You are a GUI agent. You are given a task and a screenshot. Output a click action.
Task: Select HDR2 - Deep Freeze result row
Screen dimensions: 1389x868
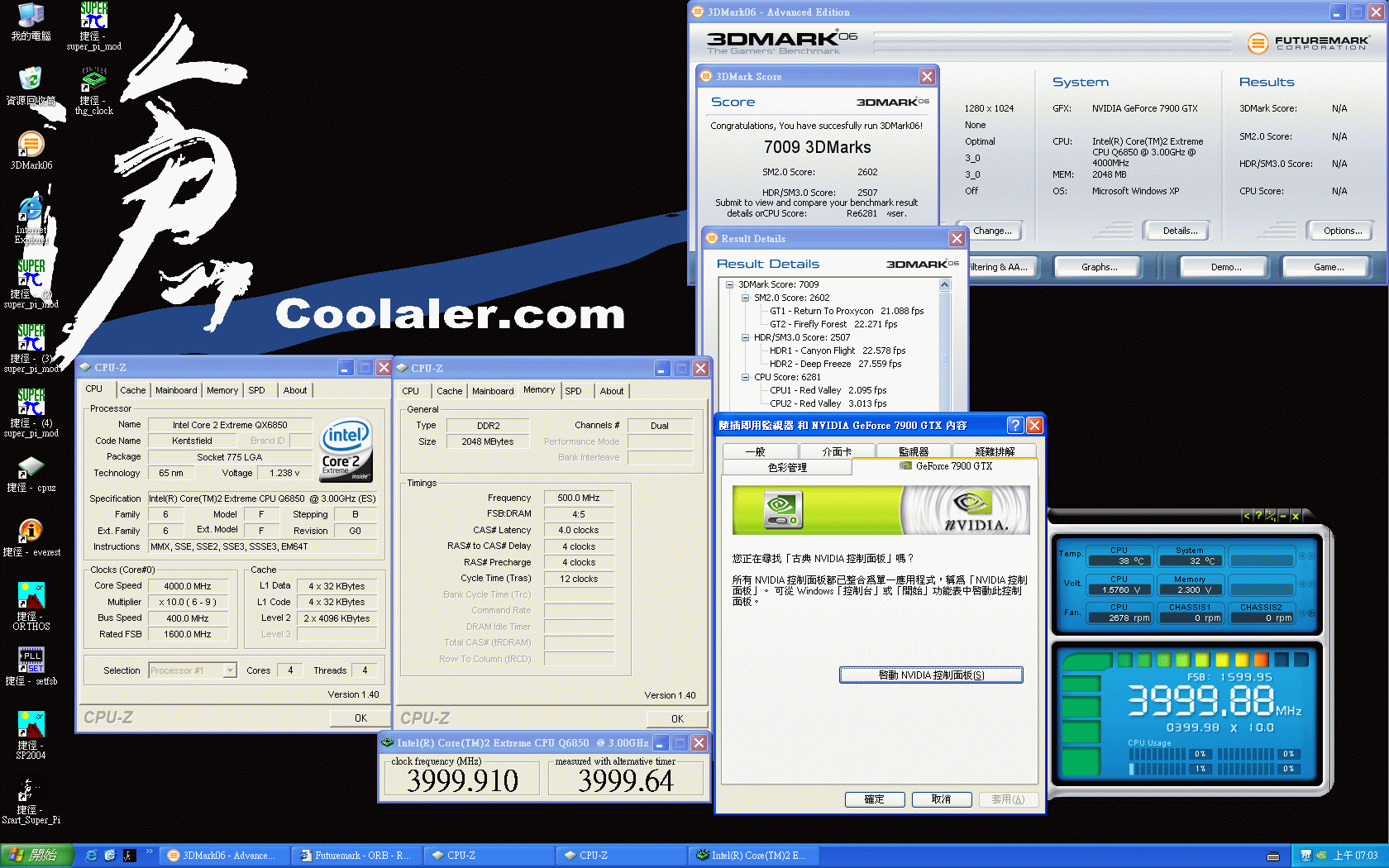(x=835, y=364)
